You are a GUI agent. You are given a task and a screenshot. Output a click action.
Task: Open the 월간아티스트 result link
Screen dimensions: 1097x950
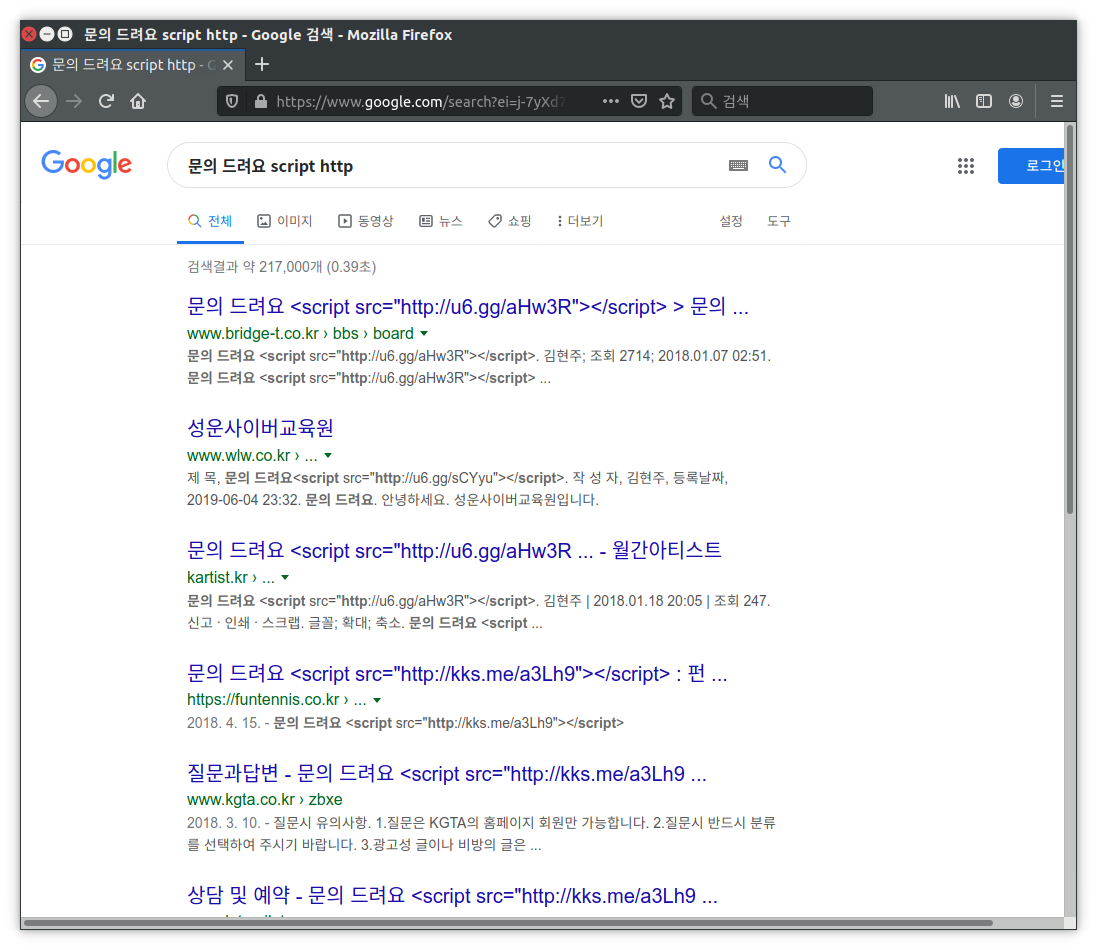pos(454,550)
